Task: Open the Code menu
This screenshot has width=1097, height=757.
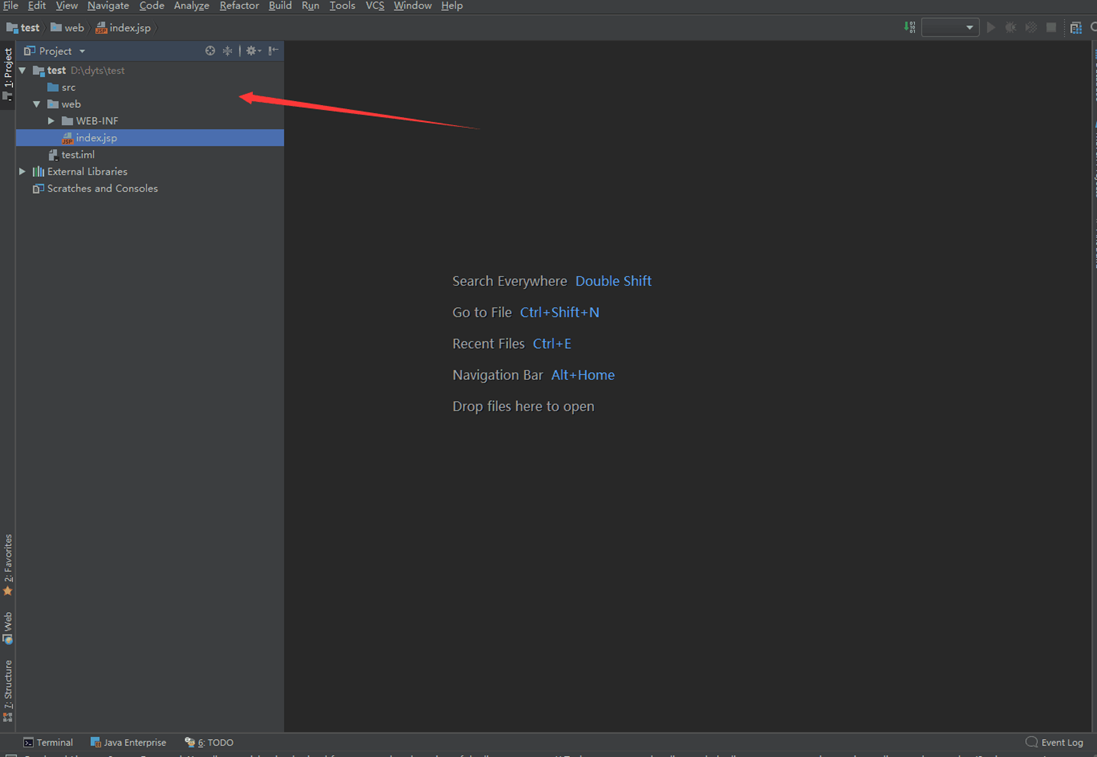Action: point(152,6)
